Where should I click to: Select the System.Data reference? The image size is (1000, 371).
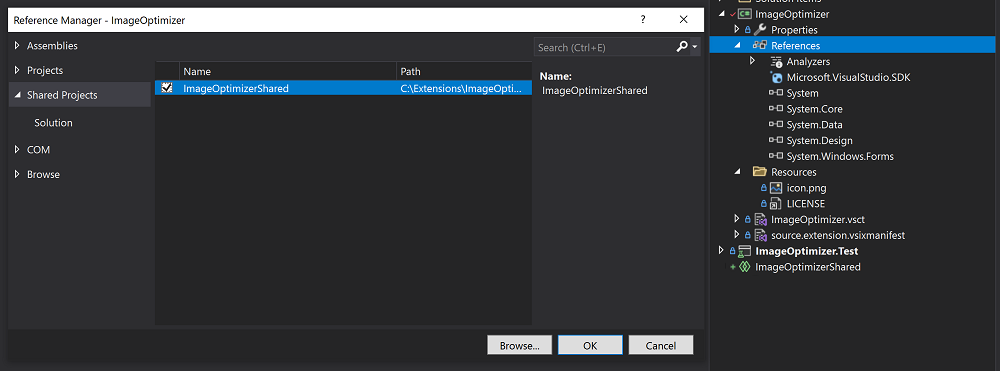[x=814, y=125]
